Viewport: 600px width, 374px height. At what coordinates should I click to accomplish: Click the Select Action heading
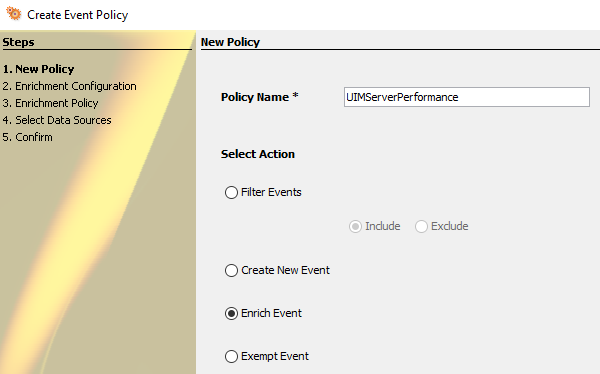coord(258,154)
